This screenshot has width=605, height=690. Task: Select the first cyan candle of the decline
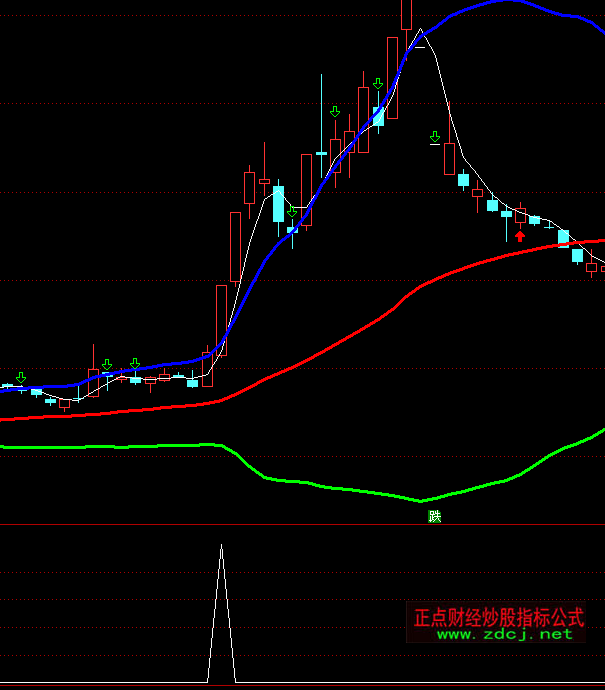463,180
